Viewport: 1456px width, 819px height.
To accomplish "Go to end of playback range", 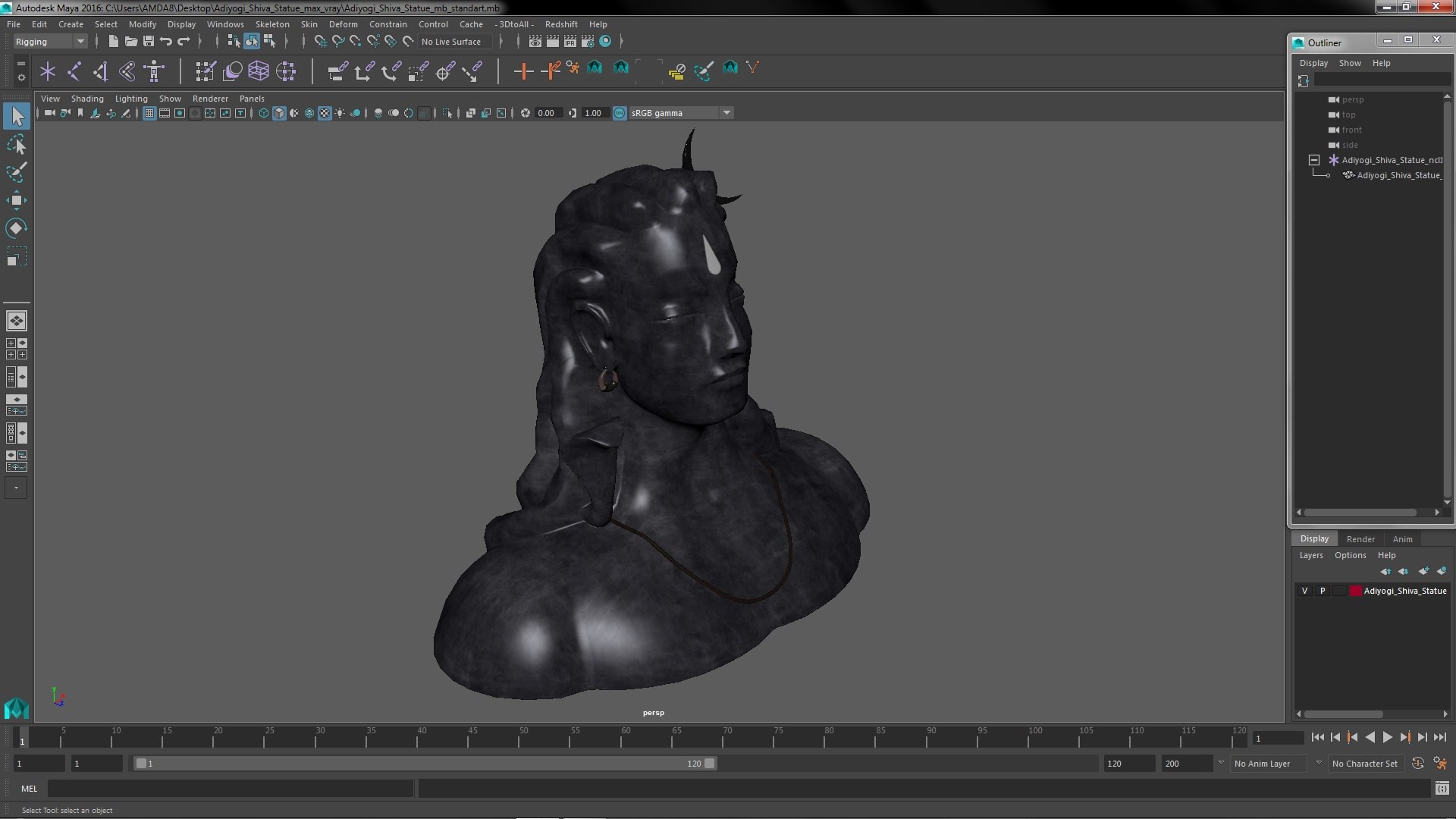I will click(1440, 737).
